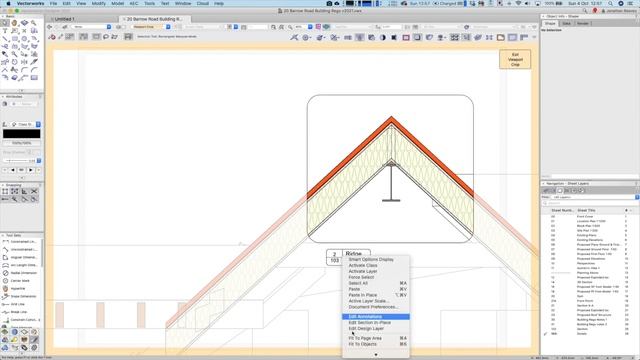Select the Line tool in Basic palette

[5, 39]
